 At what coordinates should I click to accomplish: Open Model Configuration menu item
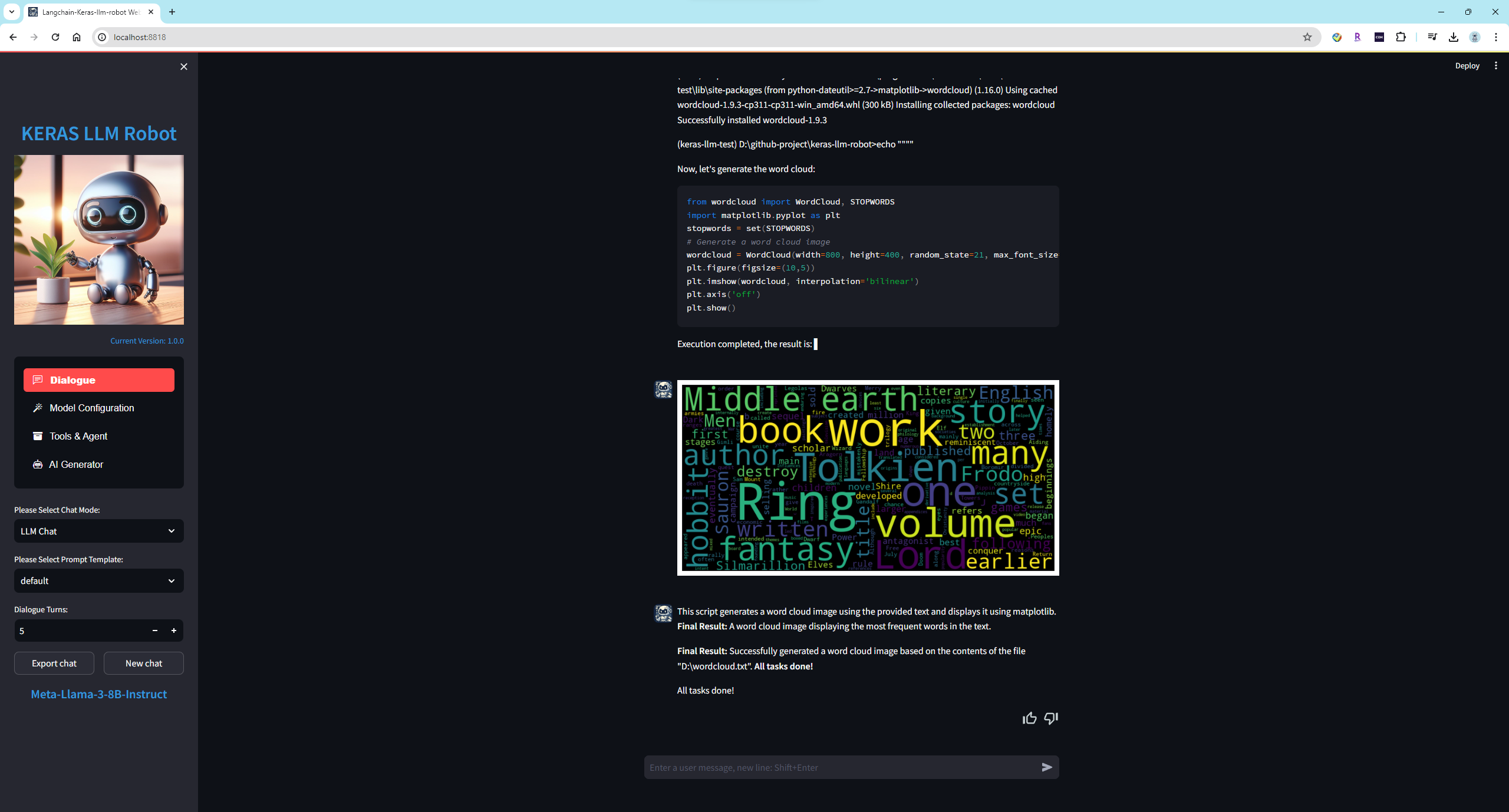point(91,408)
